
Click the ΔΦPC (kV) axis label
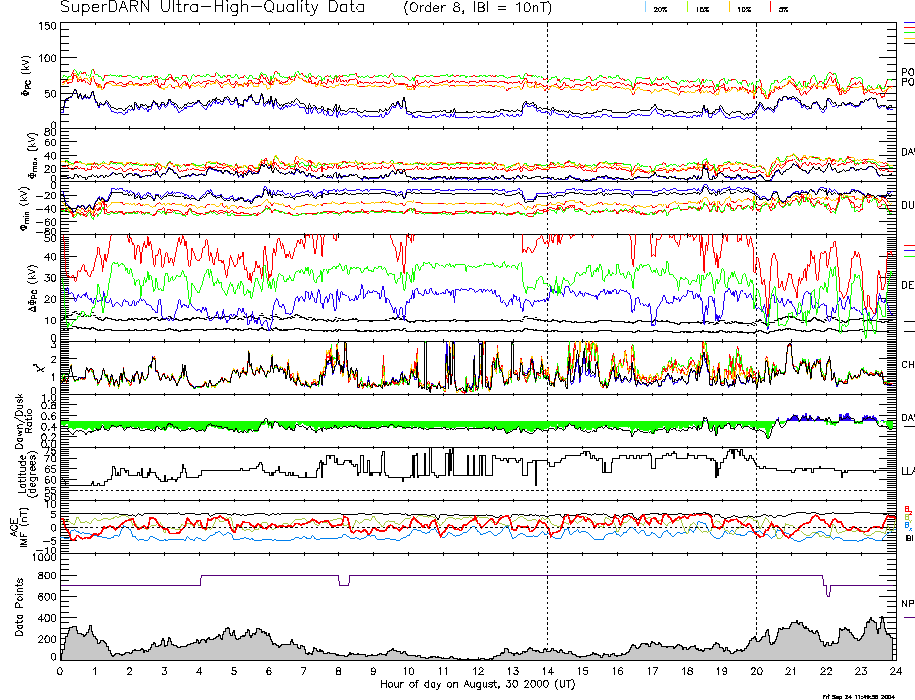34,286
